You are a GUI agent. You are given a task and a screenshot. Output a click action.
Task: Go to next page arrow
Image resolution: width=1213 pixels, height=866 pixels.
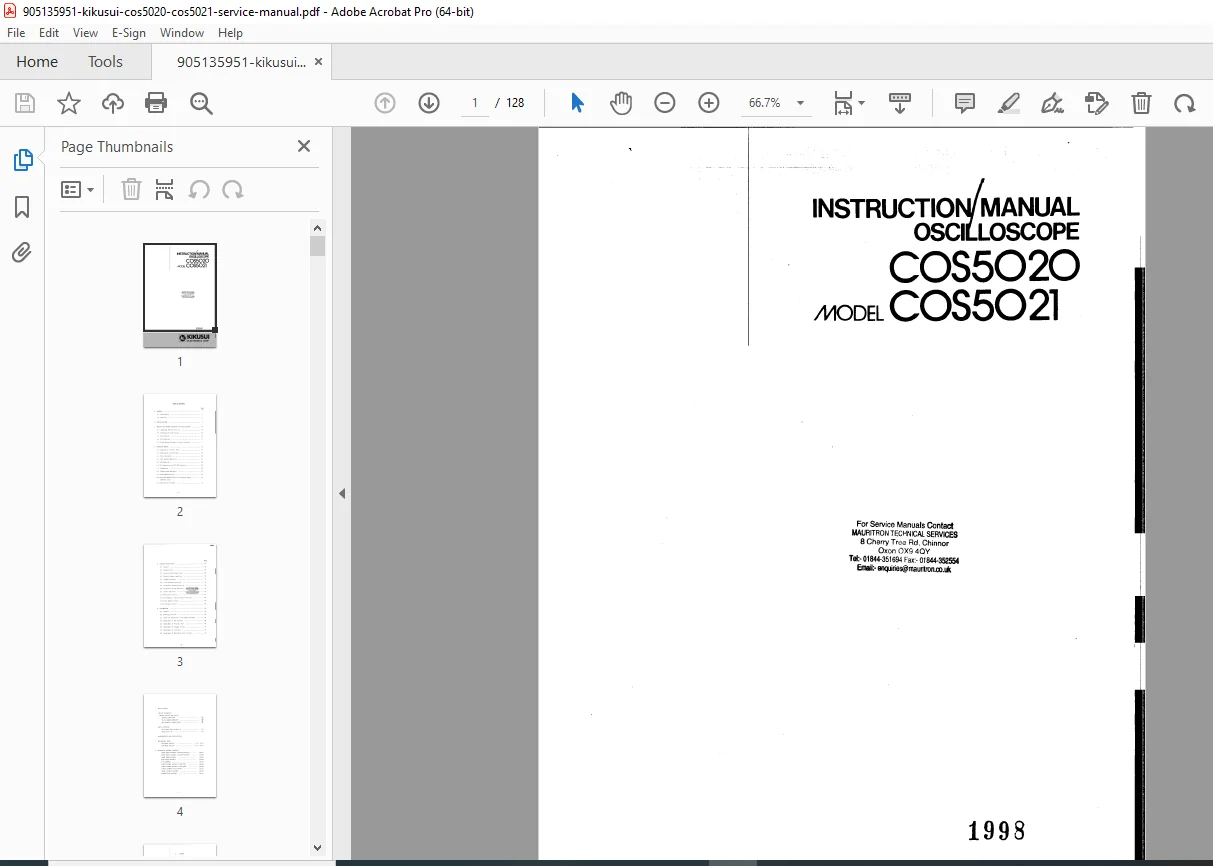tap(429, 103)
